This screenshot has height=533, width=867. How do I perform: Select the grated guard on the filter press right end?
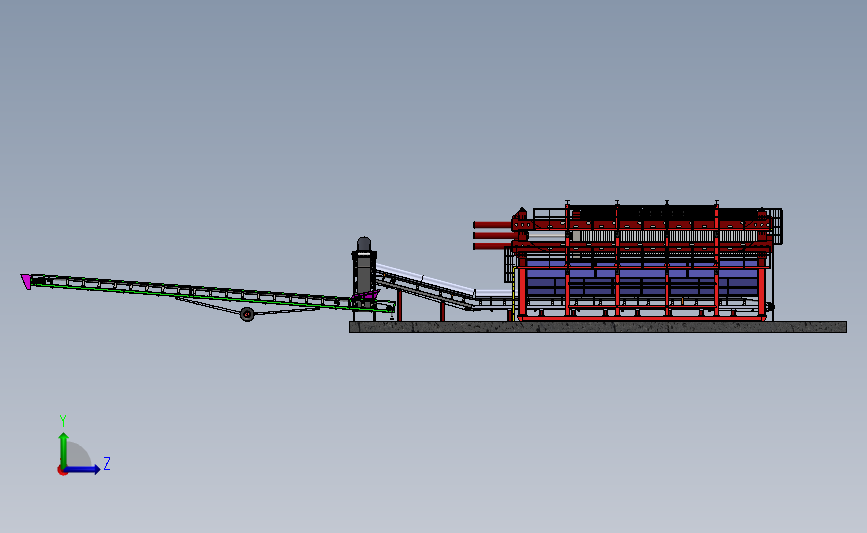coord(776,227)
